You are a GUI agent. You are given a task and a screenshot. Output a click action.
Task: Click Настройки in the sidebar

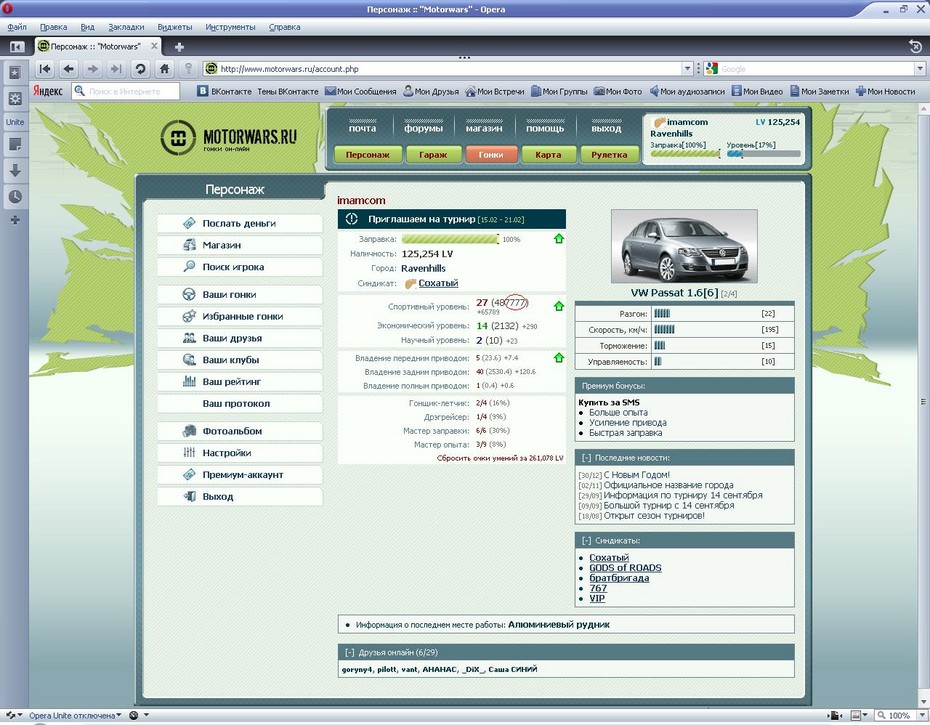click(x=240, y=453)
